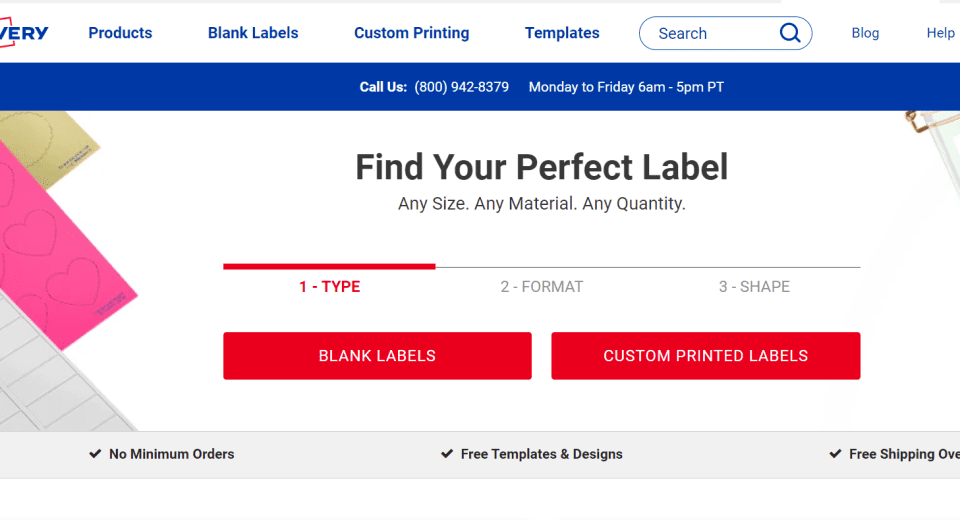Open the Custom Printing menu
The height and width of the screenshot is (520, 960).
tap(411, 33)
